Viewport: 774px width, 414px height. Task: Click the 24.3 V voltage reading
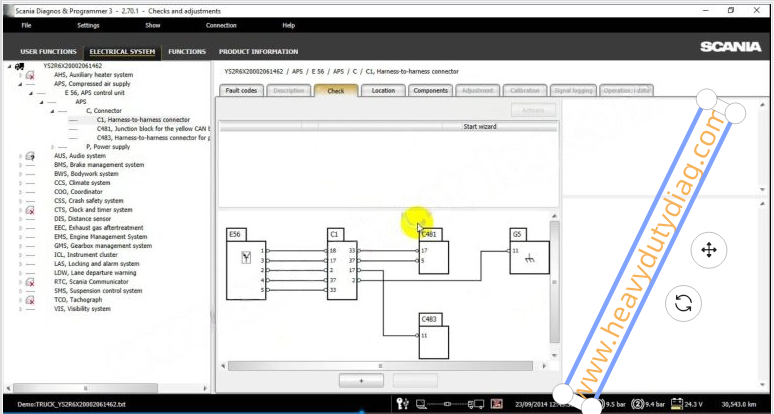point(694,405)
